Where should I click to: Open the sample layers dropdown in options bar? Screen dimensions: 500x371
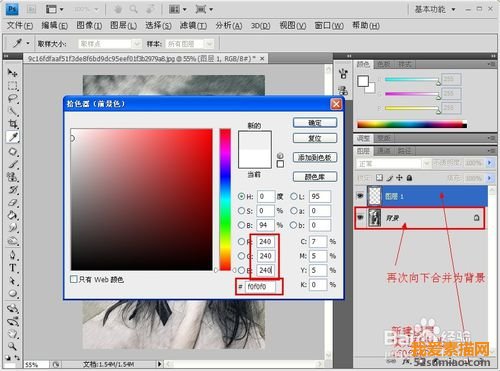209,44
